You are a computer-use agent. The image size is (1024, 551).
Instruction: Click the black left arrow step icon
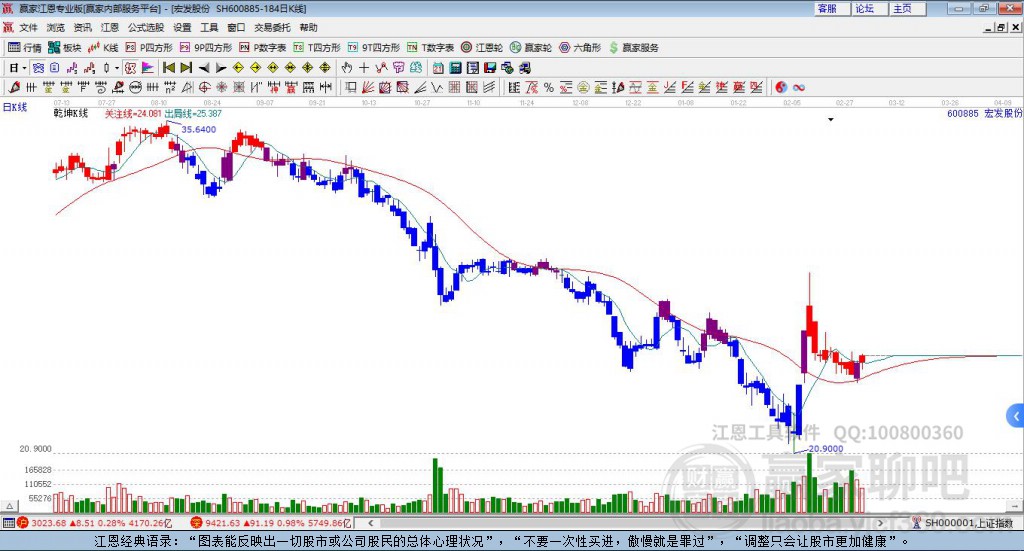[x=204, y=68]
